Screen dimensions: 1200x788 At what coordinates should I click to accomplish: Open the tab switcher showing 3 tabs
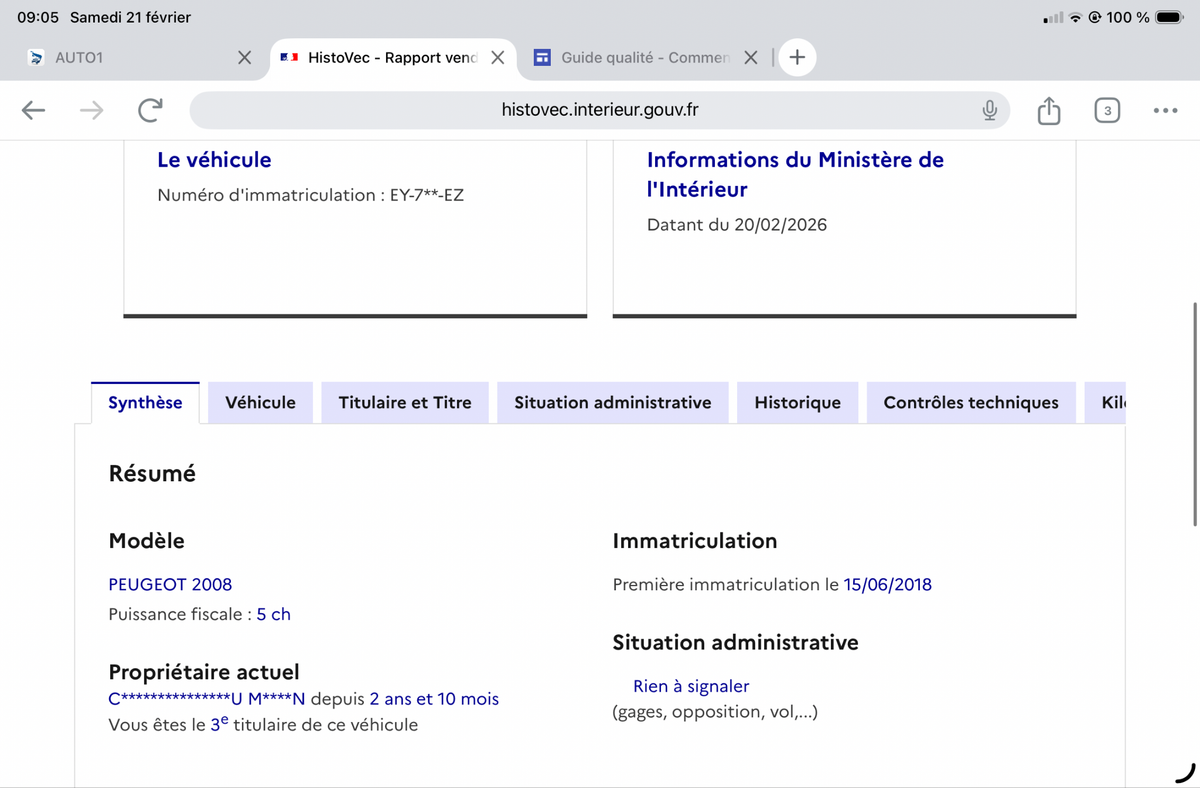(x=1107, y=110)
